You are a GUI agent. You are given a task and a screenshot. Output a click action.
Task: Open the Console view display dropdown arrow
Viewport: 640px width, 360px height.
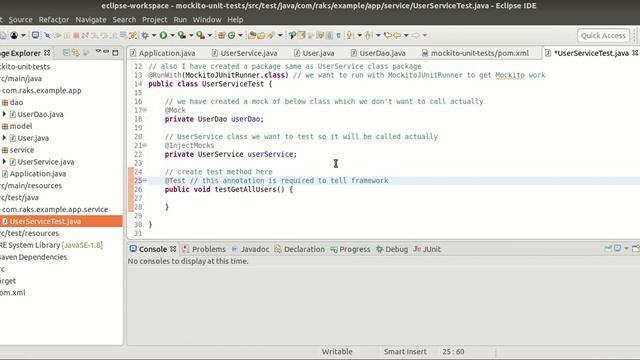click(x=626, y=248)
